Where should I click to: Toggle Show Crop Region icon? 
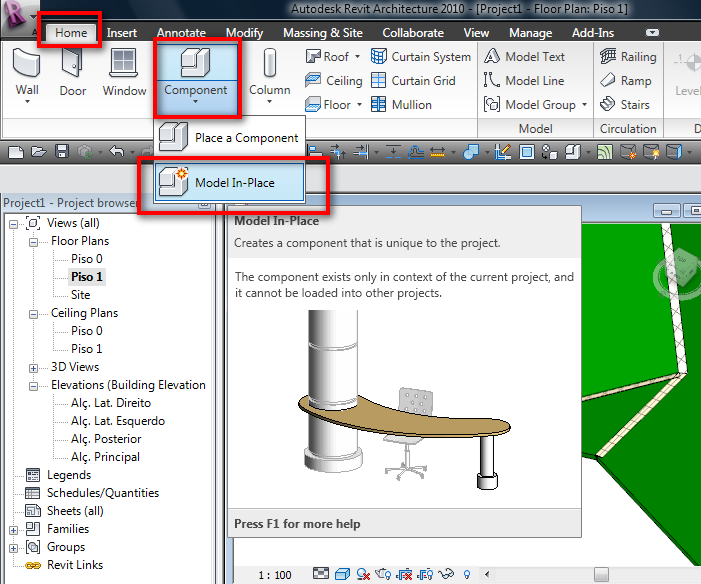(x=425, y=574)
